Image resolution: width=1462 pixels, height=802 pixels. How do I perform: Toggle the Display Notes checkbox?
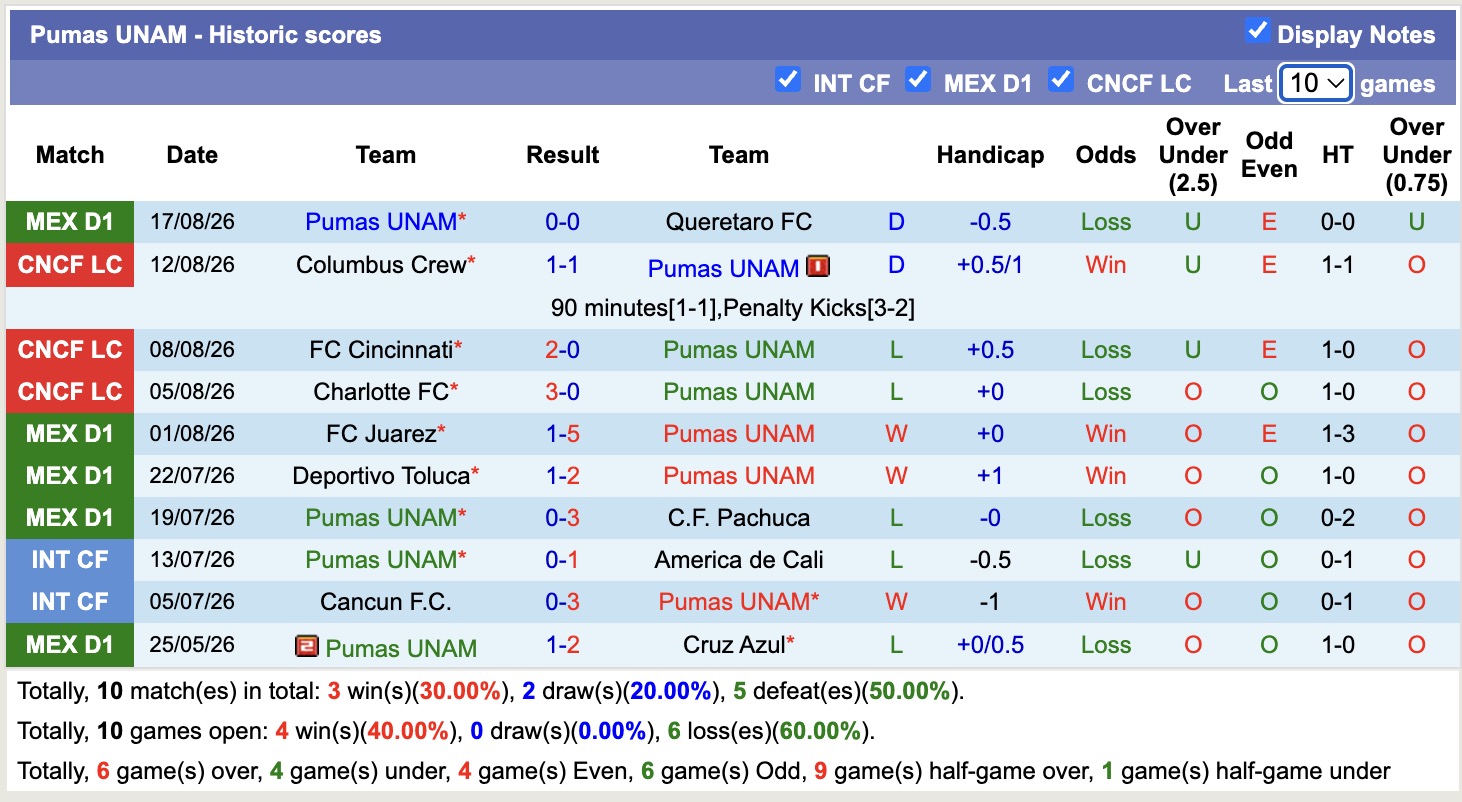(1257, 31)
